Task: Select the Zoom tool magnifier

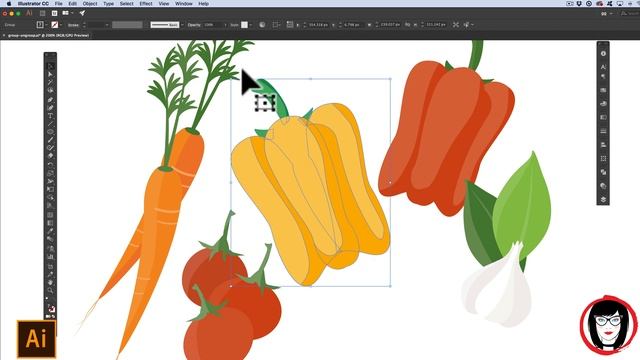Action: point(50,291)
